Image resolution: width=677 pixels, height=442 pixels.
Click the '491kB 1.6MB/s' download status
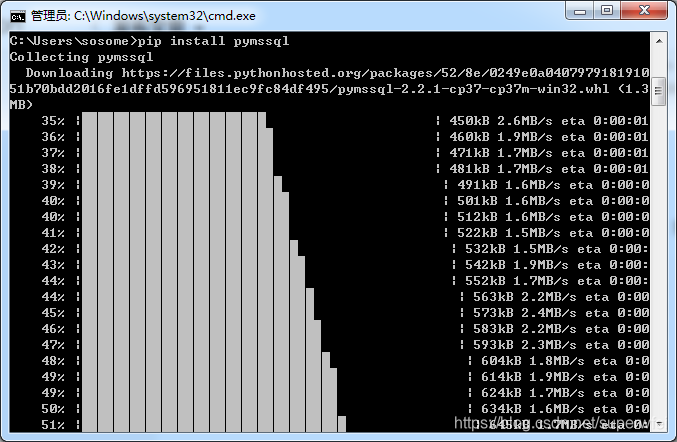coord(509,185)
